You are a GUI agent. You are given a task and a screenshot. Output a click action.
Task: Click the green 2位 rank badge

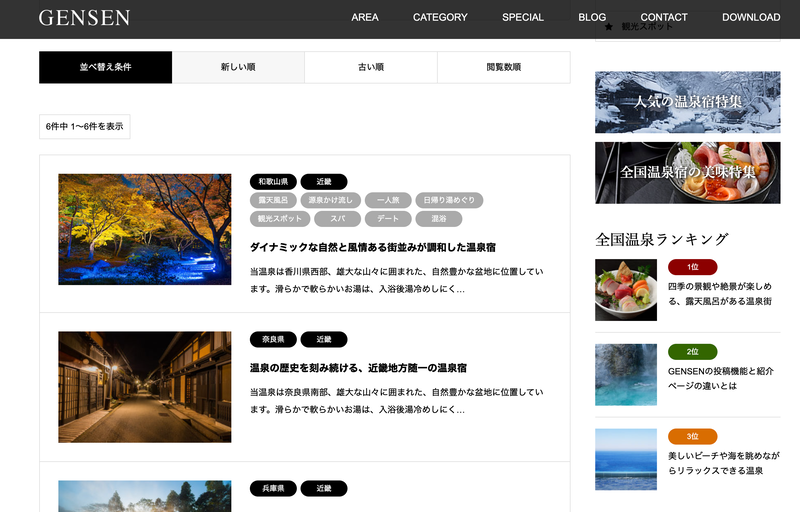pos(692,352)
